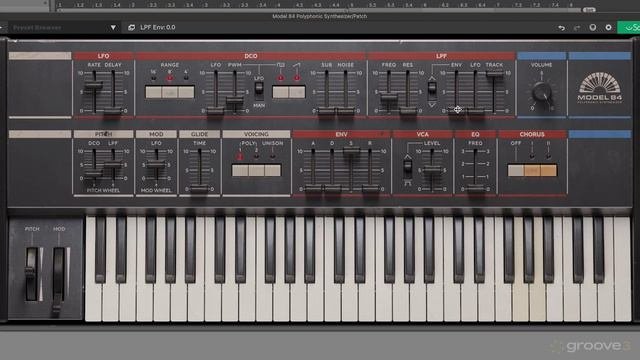Screen dimensions: 640x360
Task: Click the ENV Decay slider handle
Action: tap(332, 189)
